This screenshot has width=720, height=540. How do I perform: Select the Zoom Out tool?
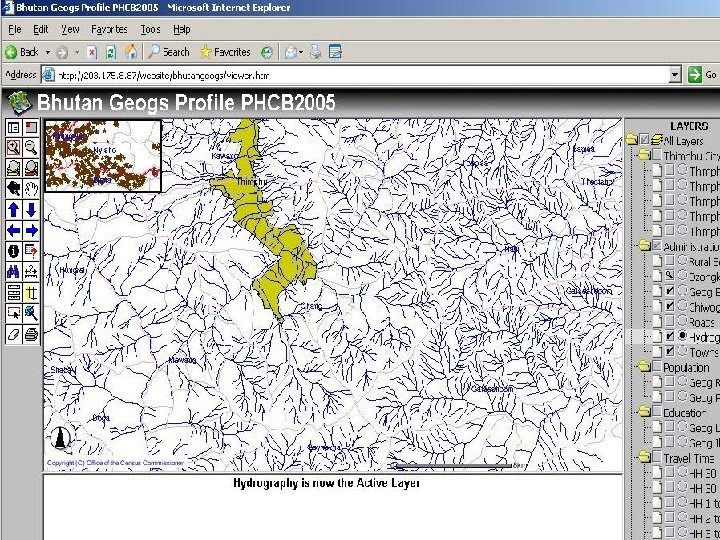(31, 147)
